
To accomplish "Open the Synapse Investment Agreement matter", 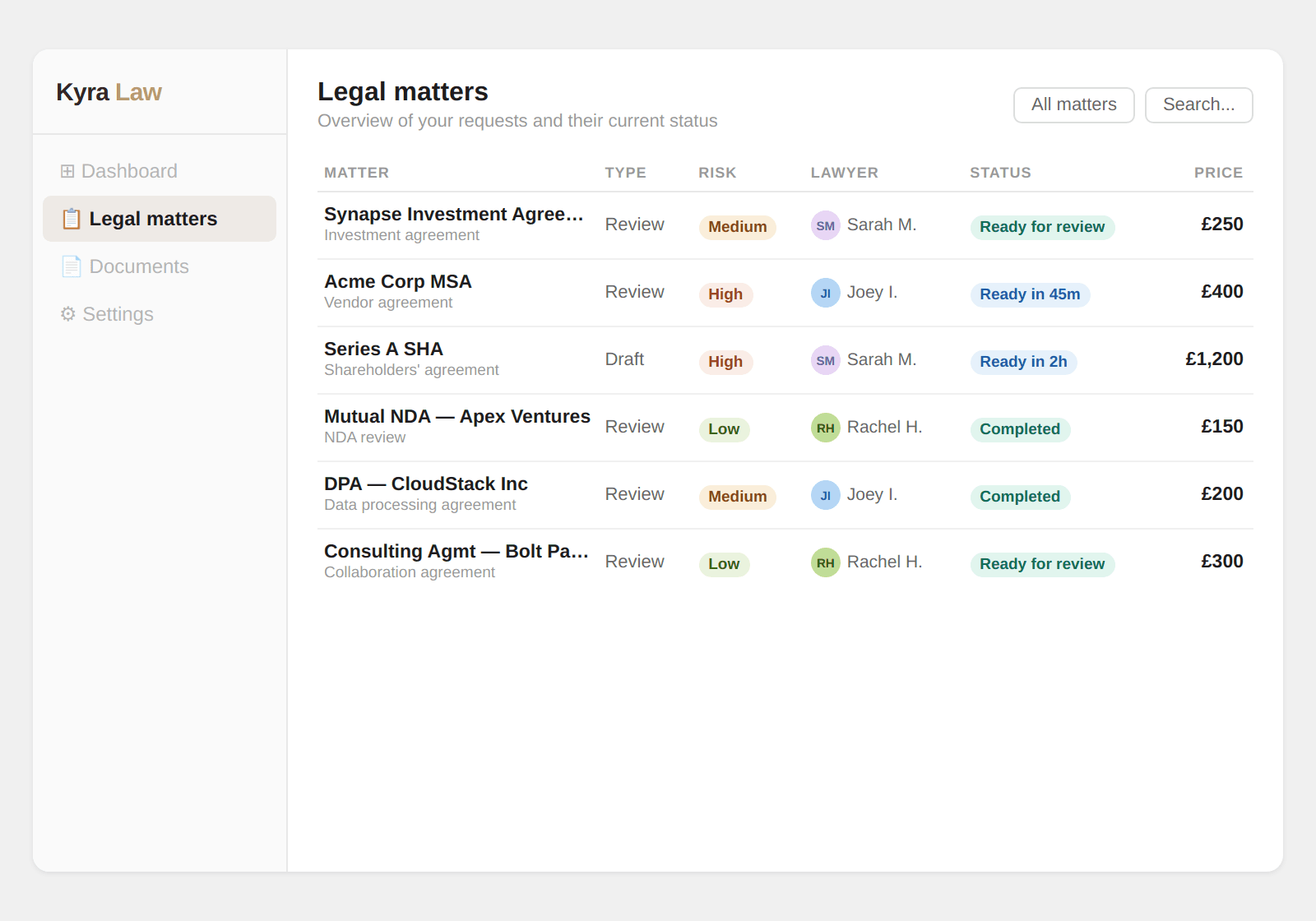I will coord(454,214).
